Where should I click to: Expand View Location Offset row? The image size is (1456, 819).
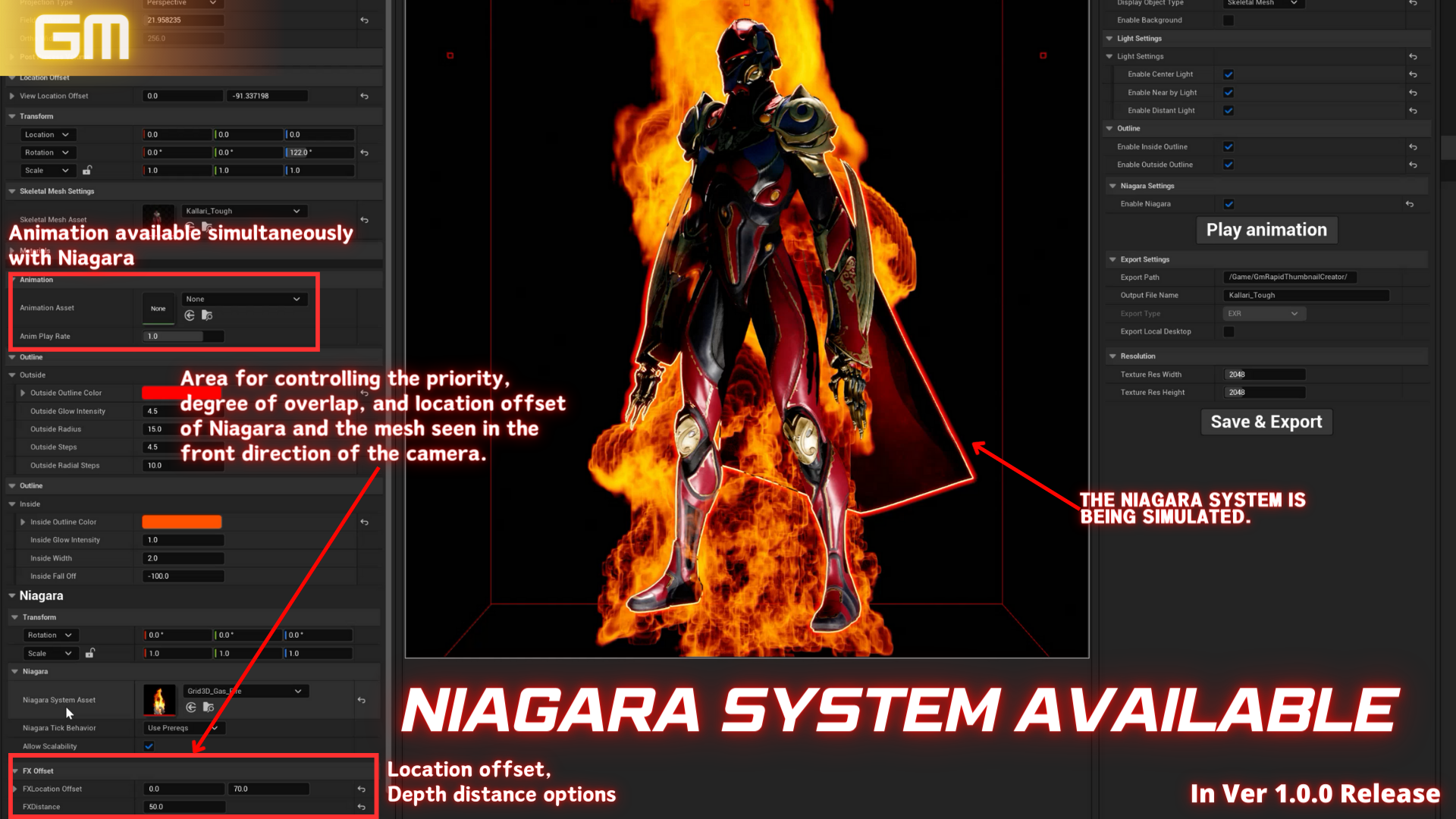pyautogui.click(x=12, y=96)
